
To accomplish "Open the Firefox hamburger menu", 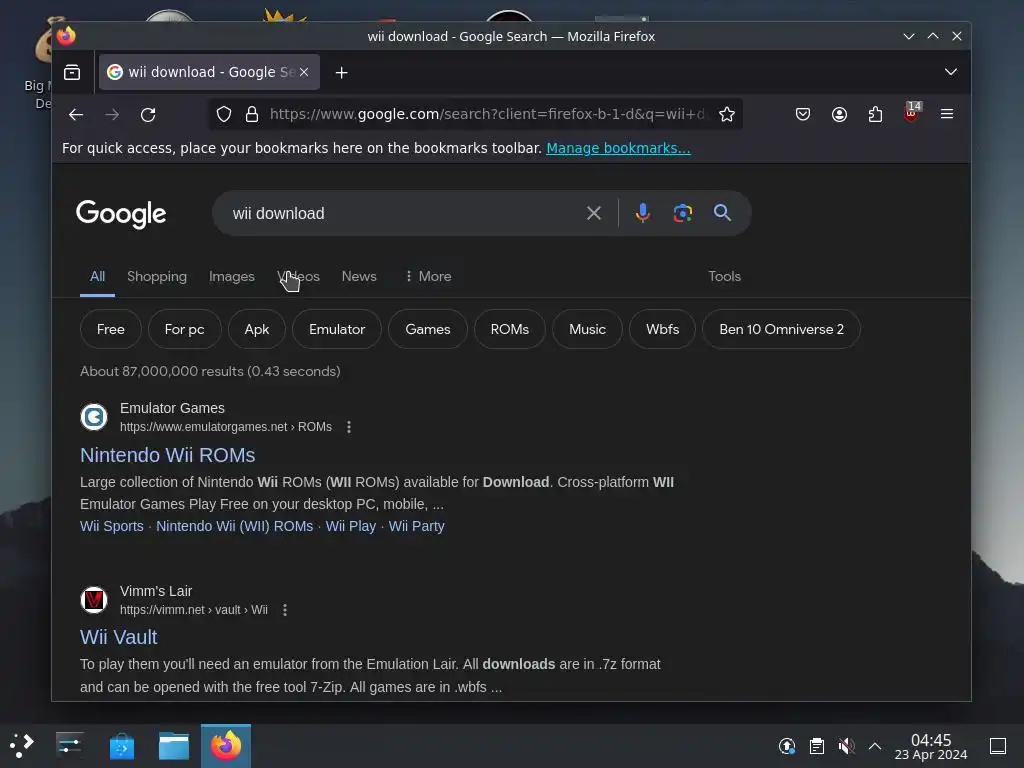I will 947,114.
